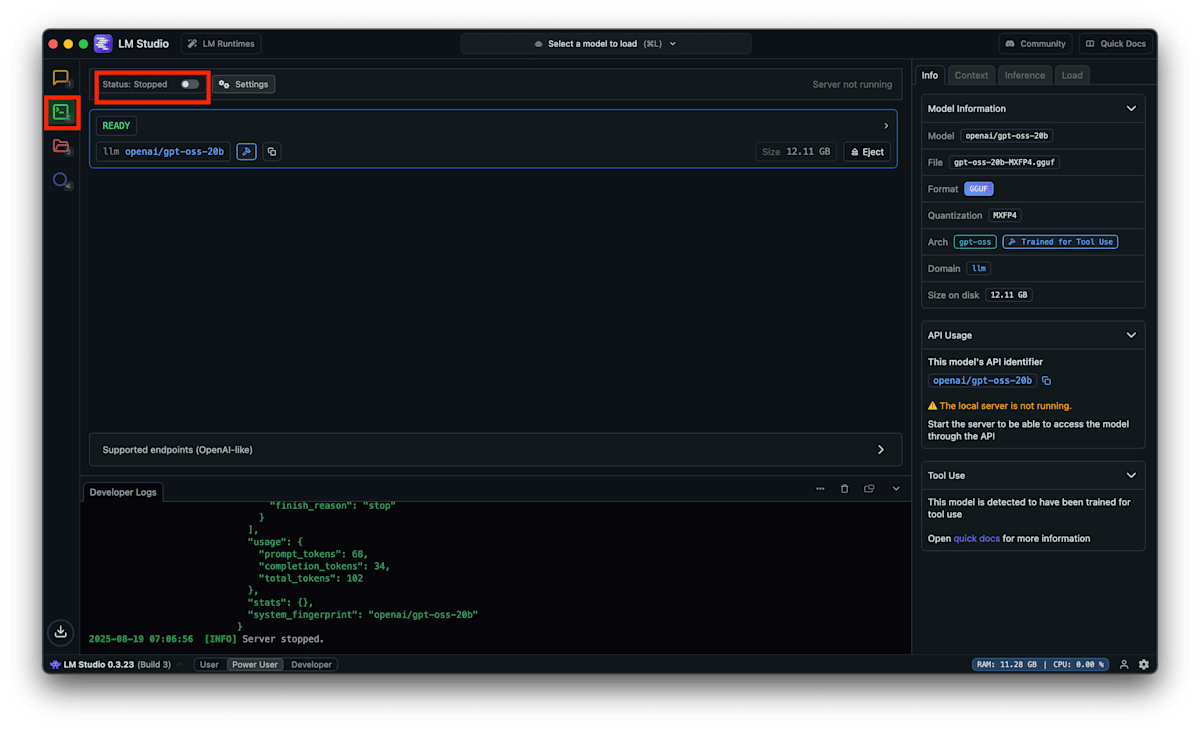Open app settings gear in status bar
This screenshot has width=1200, height=730.
(1144, 664)
